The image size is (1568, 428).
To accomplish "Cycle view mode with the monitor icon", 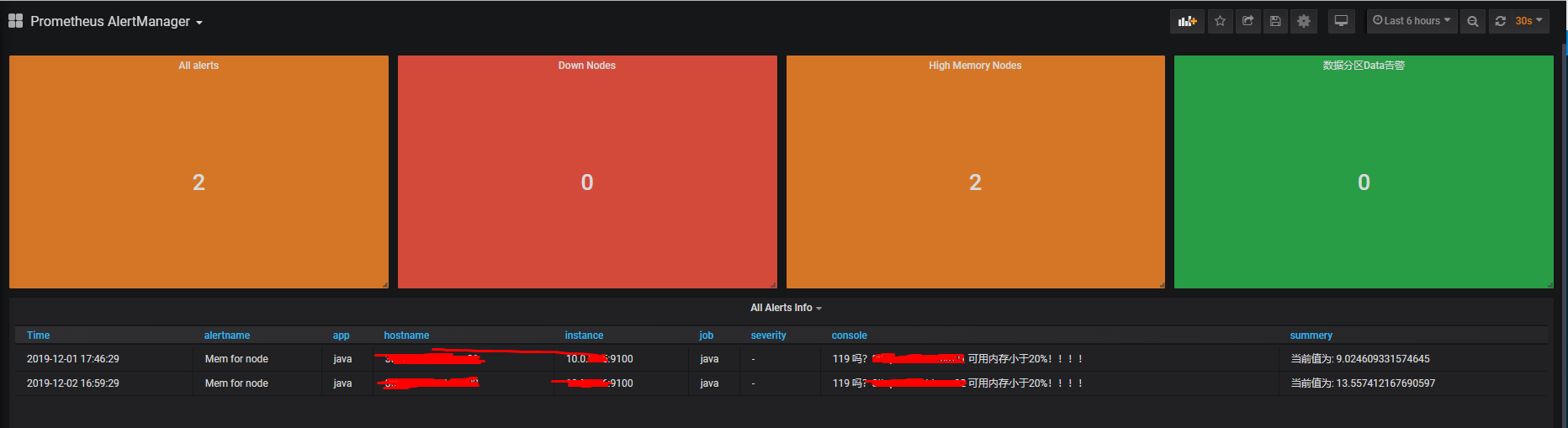I will click(1341, 21).
